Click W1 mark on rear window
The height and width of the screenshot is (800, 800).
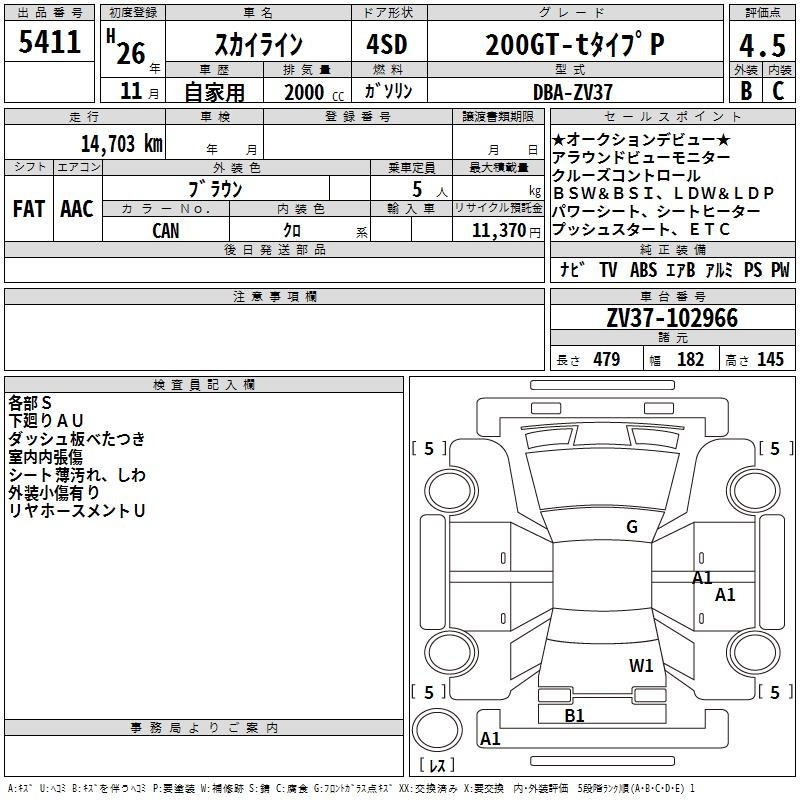641,666
